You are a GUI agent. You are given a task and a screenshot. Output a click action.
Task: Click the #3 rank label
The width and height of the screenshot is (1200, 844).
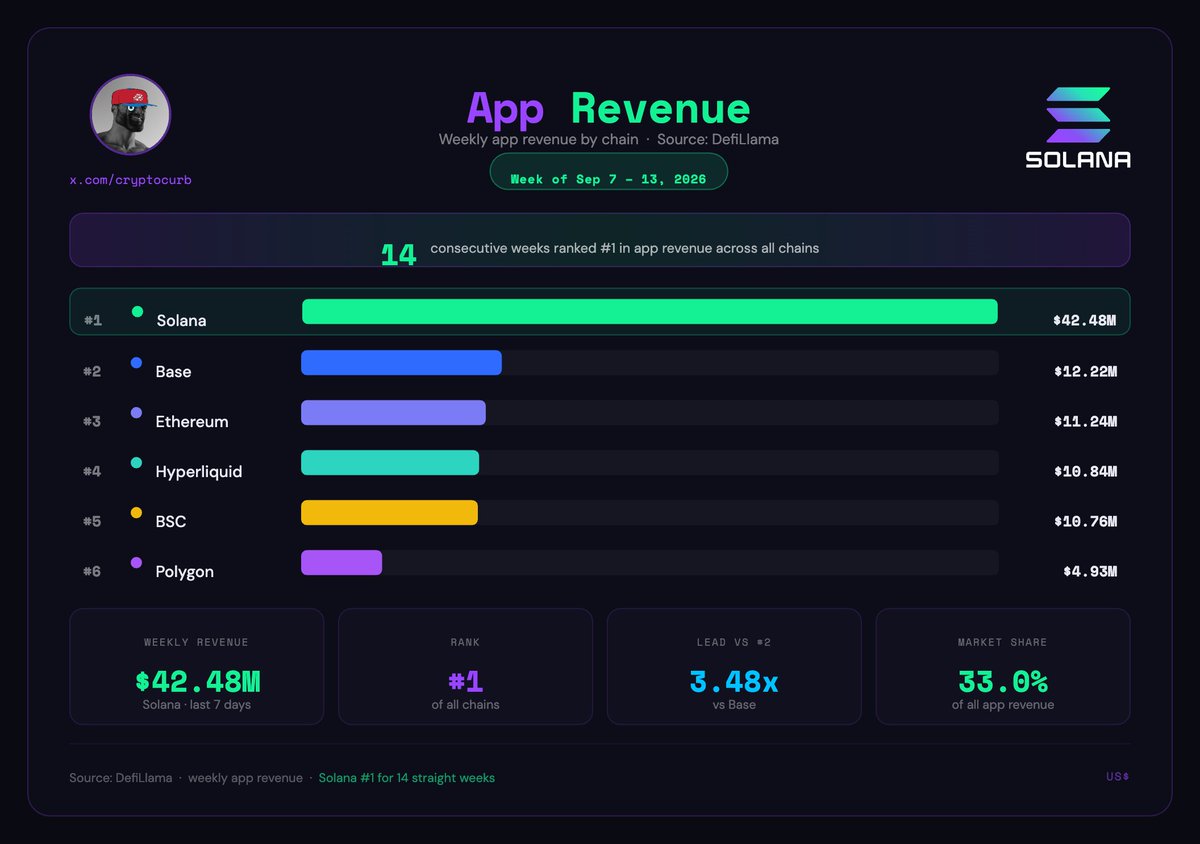(x=92, y=421)
